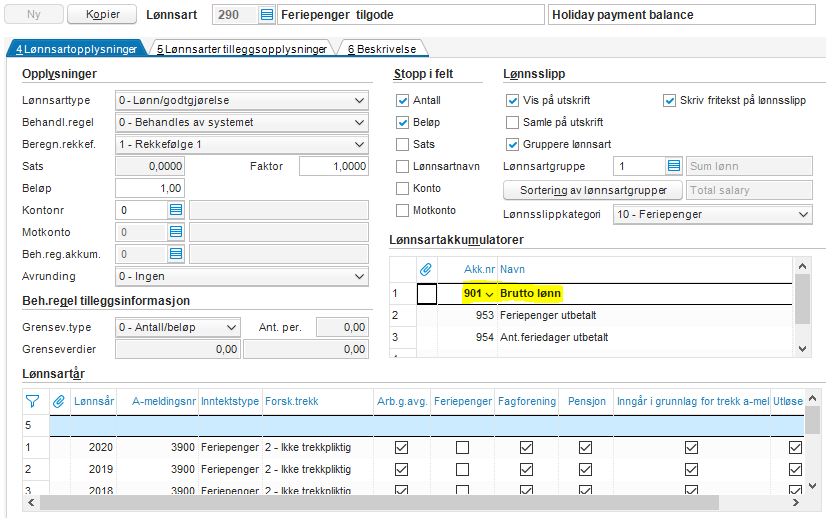Viewport: 826px width, 518px height.
Task: Click filter funnel icon in Lønnsartår grid
Action: coord(32,401)
